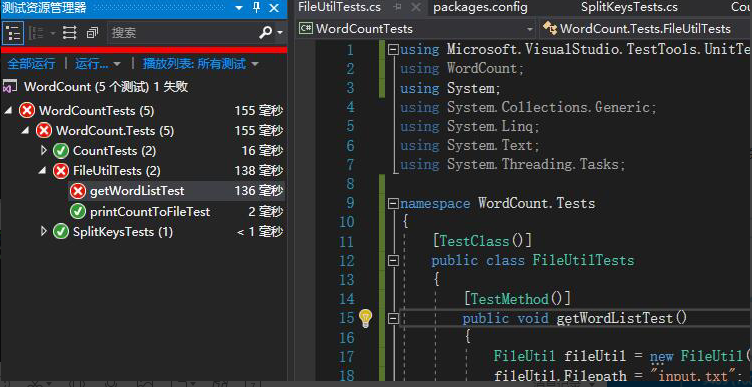
Task: Click the lightbulb quick actions icon
Action: pos(366,318)
